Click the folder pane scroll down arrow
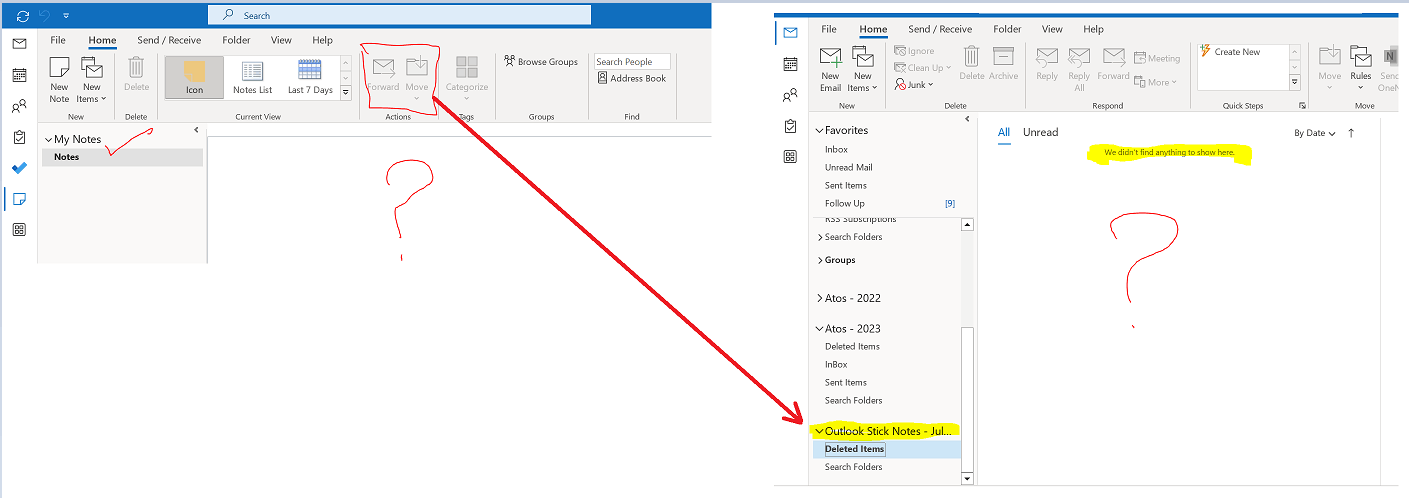The height and width of the screenshot is (498, 1409). (x=966, y=479)
